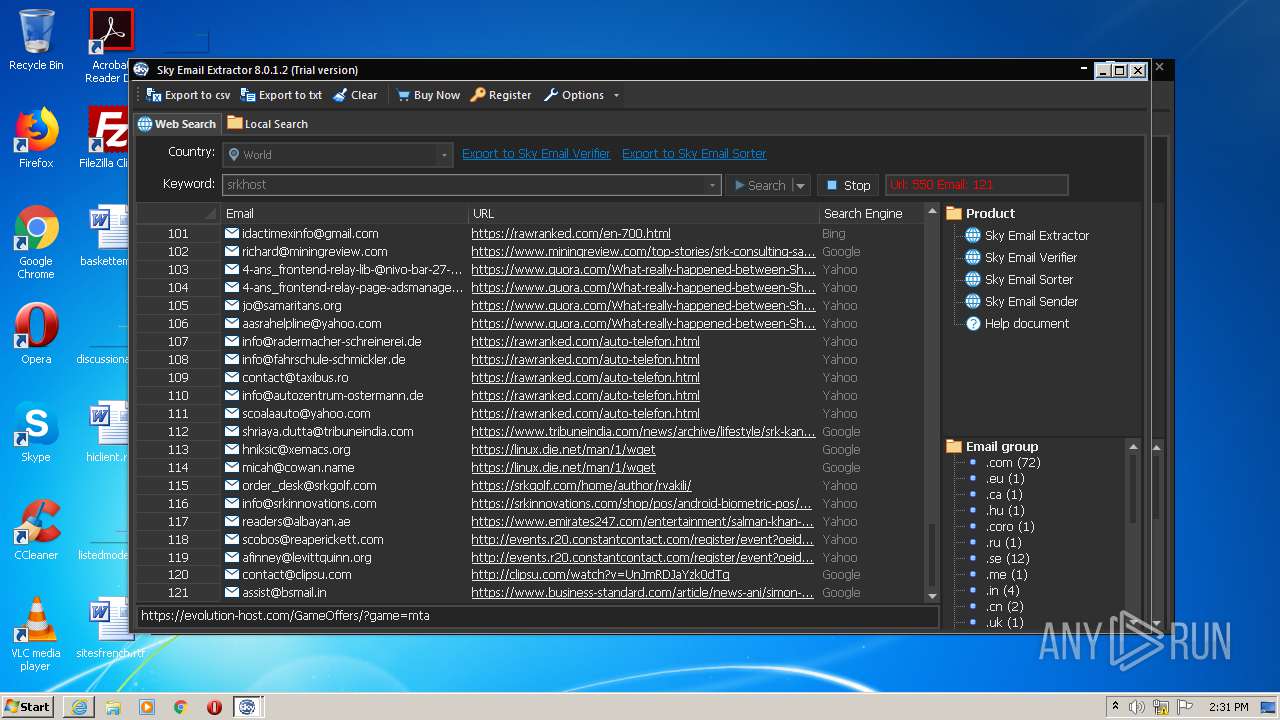
Task: Click envelope icon of idactimexinfo@gmail.com row
Action: pyautogui.click(x=231, y=233)
